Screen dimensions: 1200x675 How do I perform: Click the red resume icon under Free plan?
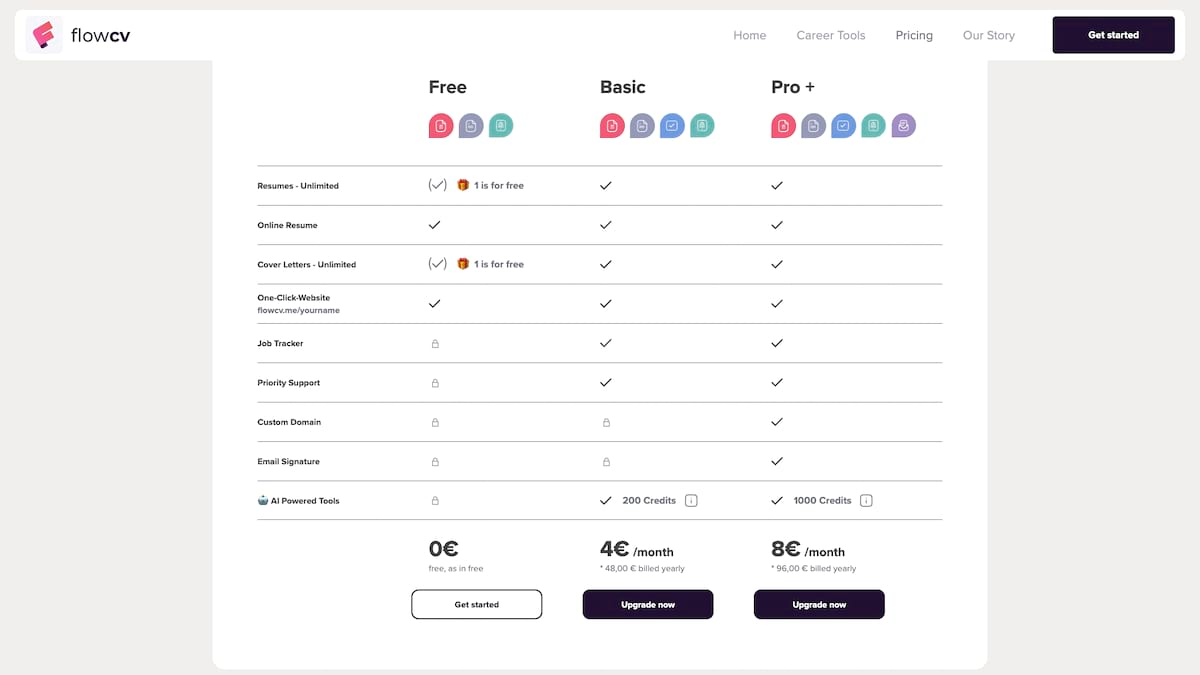(x=441, y=125)
